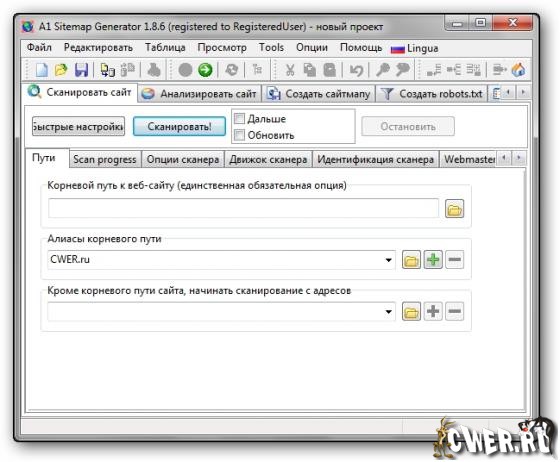Enable the Дальше checkbox
560x462 pixels.
[239, 118]
